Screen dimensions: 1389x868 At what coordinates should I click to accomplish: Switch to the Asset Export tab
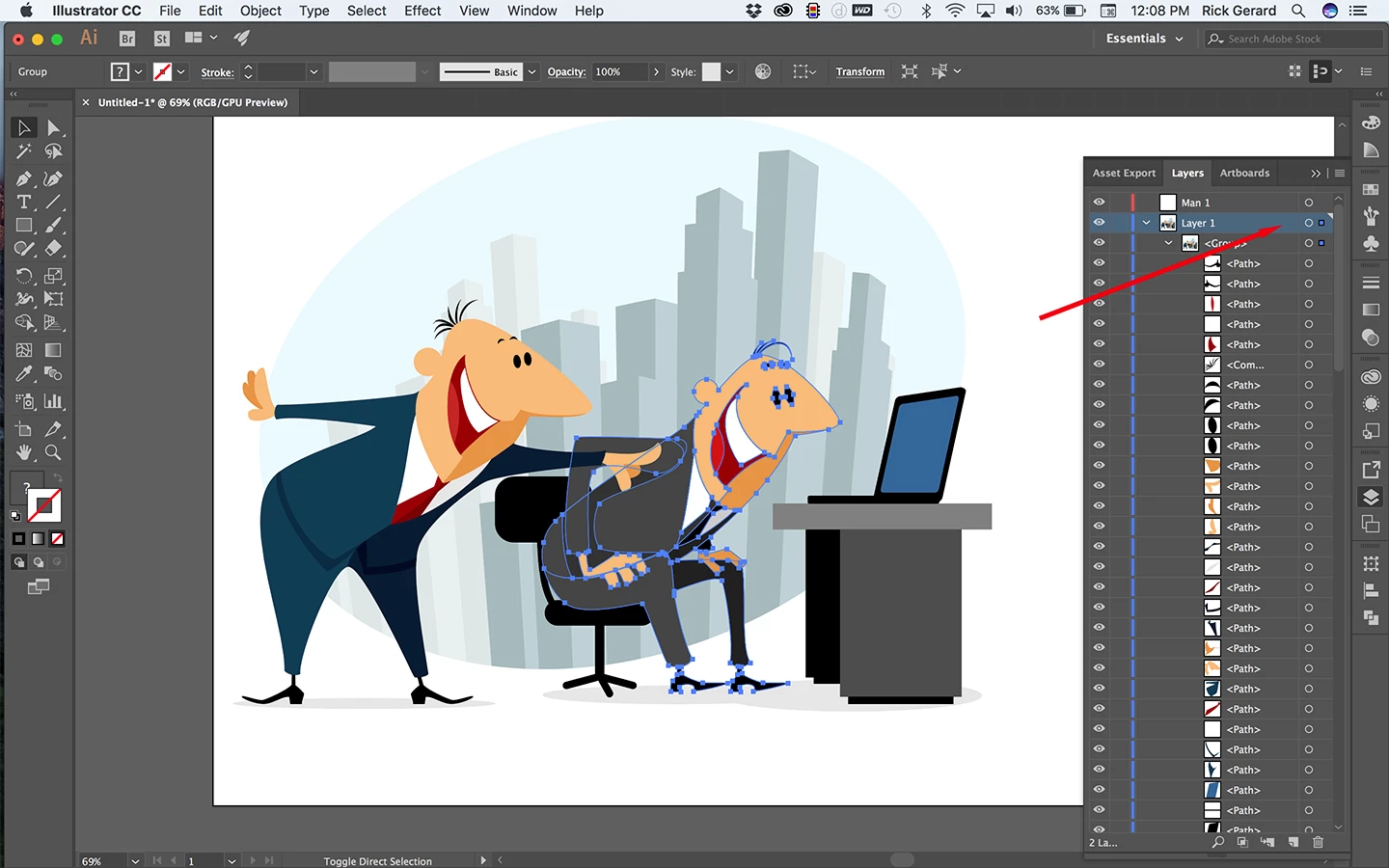(x=1124, y=173)
